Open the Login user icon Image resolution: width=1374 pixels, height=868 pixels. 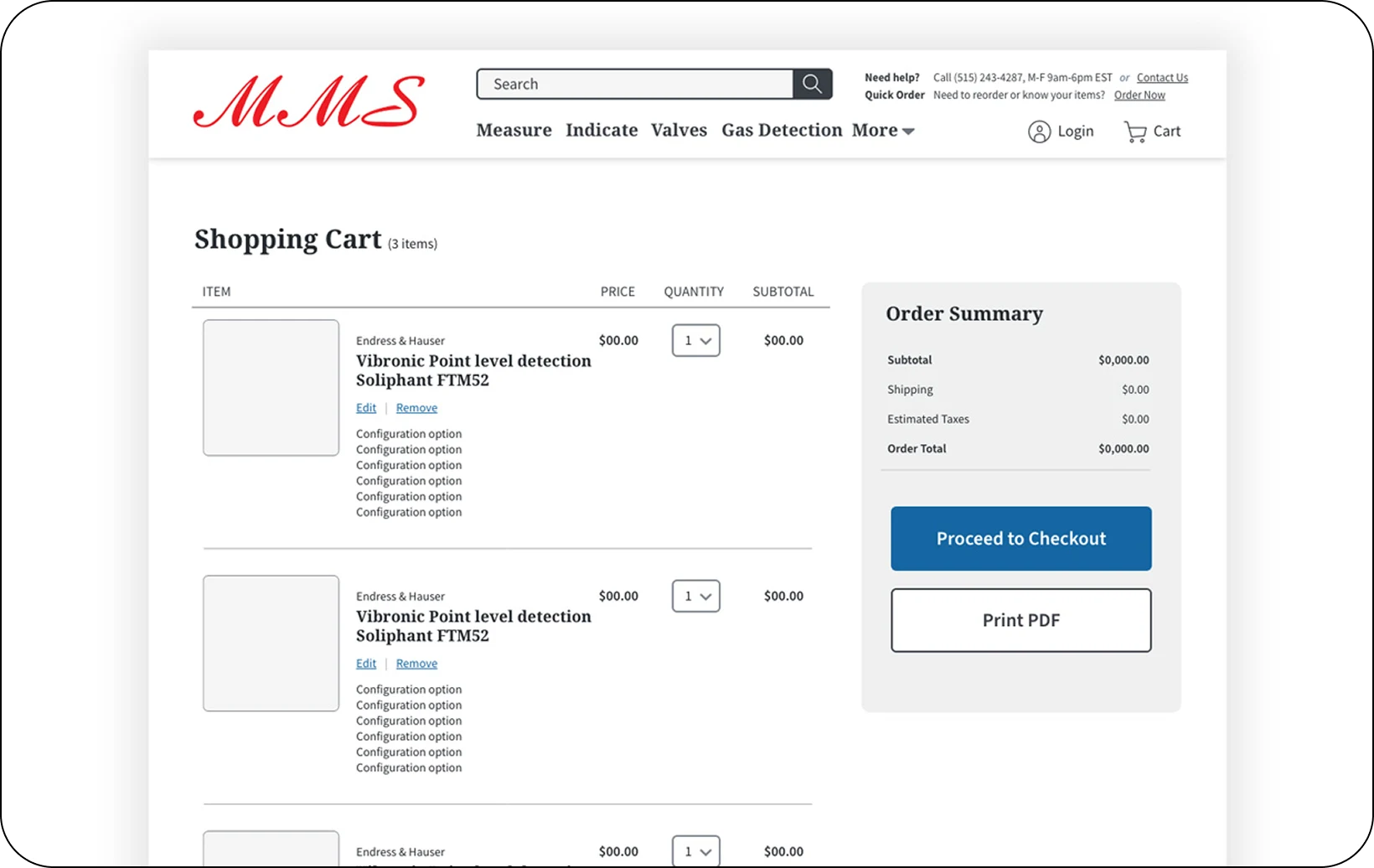(1039, 132)
